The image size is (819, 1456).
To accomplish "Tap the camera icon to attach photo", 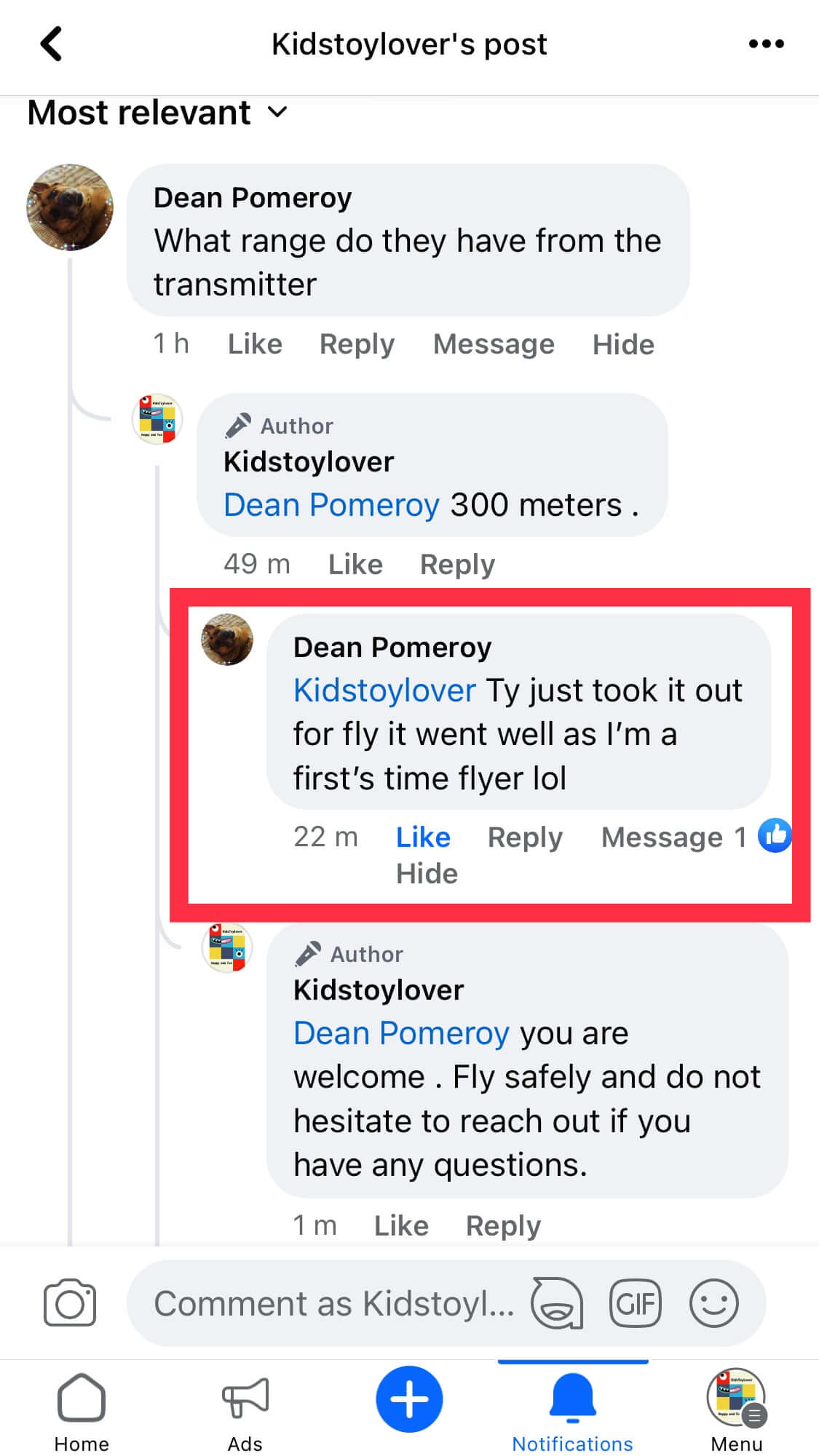I will (x=70, y=1303).
